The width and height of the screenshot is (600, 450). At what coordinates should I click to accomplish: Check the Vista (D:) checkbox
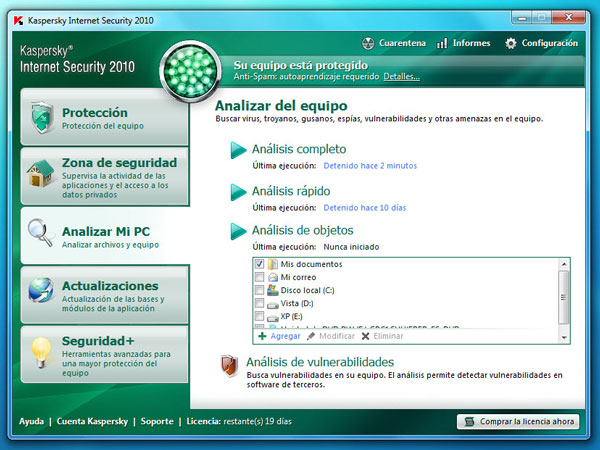[x=259, y=303]
